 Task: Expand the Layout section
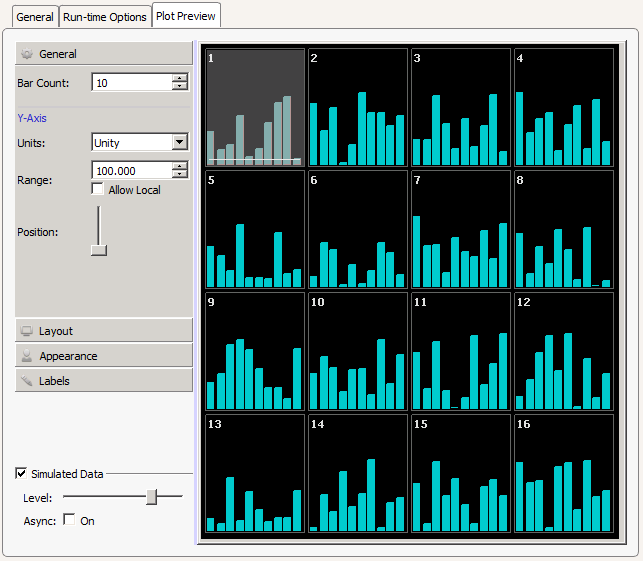[x=104, y=331]
